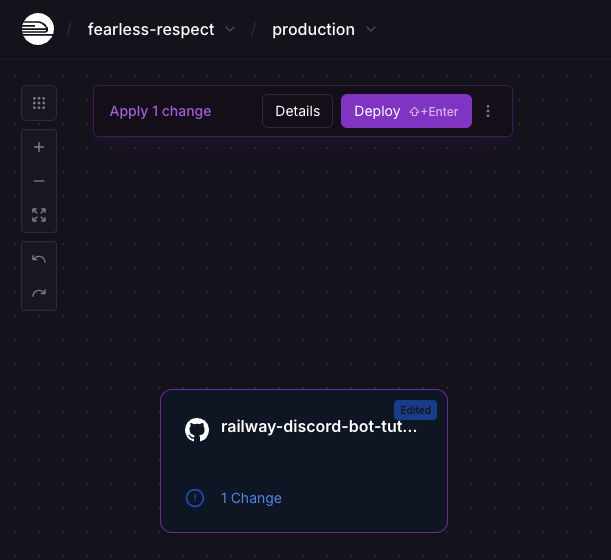Open the '1 Change' link on the service

[251, 498]
